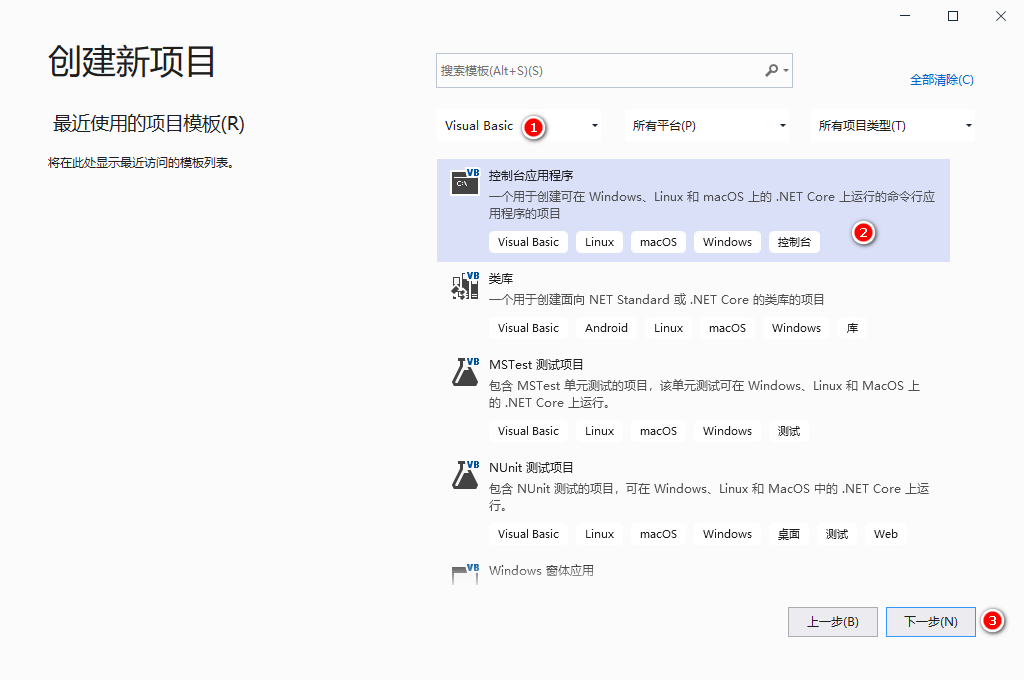
Task: Click the 全部清除(C) link
Action: click(942, 80)
